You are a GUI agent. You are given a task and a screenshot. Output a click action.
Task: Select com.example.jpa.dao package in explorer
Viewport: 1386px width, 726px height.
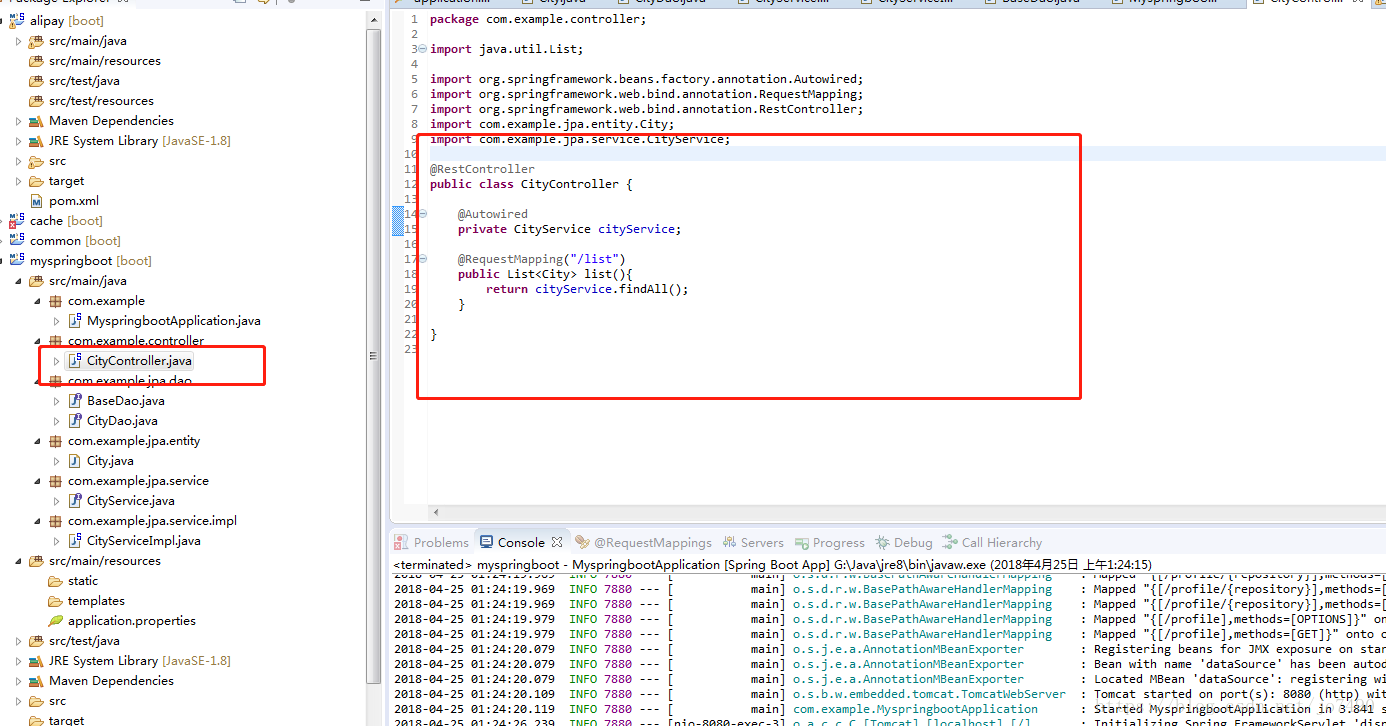point(129,380)
